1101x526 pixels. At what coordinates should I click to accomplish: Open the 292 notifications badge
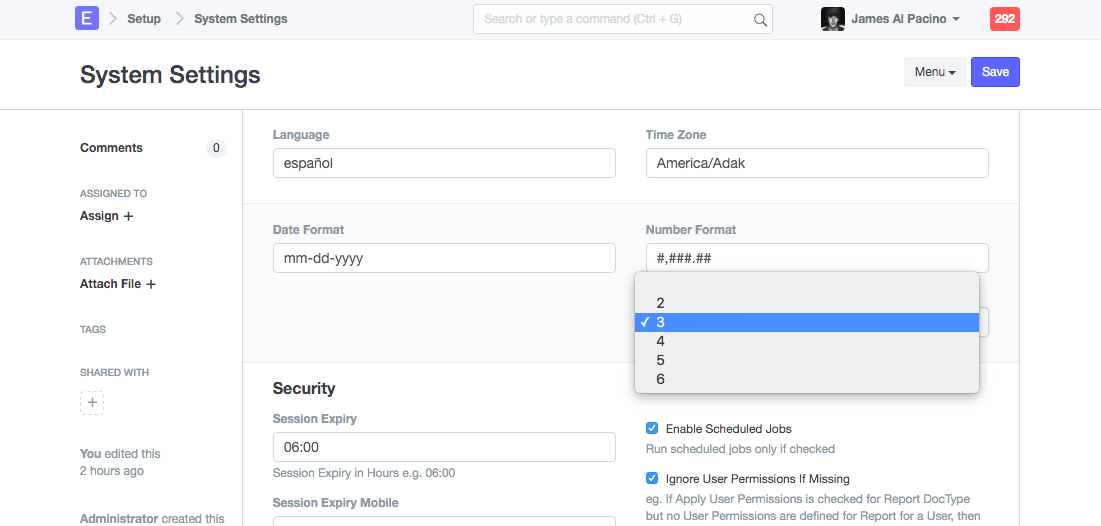[x=1004, y=19]
